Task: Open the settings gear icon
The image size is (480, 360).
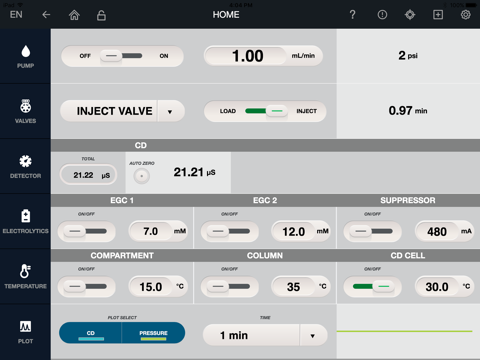Action: (x=466, y=15)
